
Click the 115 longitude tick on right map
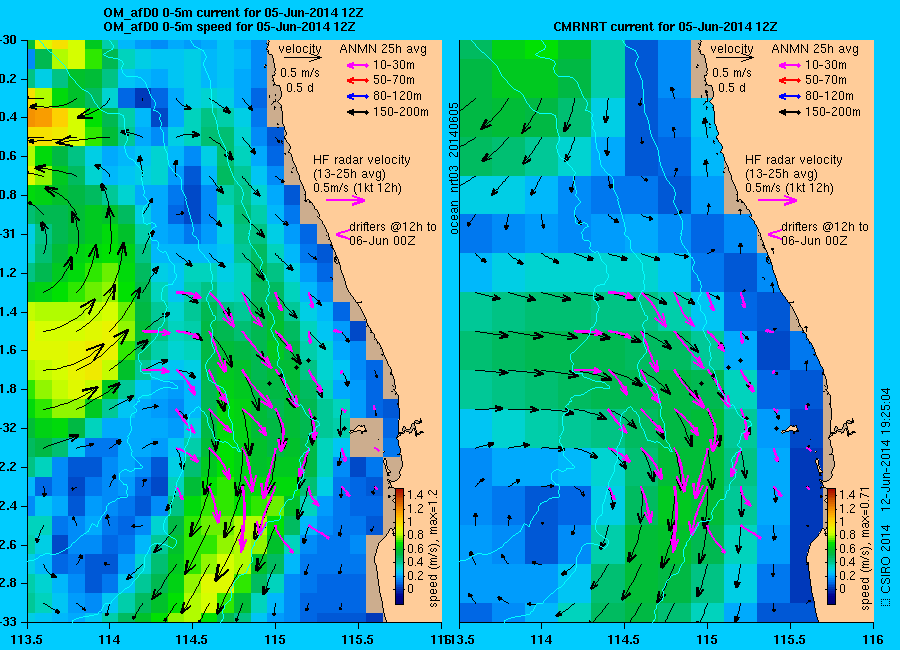(x=707, y=639)
